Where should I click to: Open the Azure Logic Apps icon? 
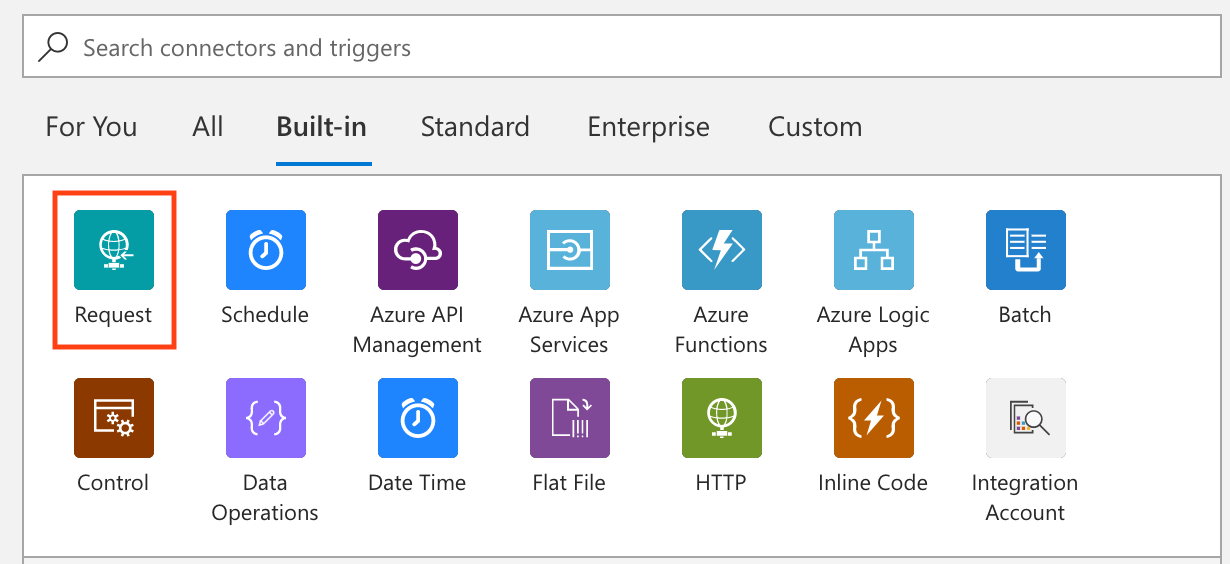click(874, 250)
